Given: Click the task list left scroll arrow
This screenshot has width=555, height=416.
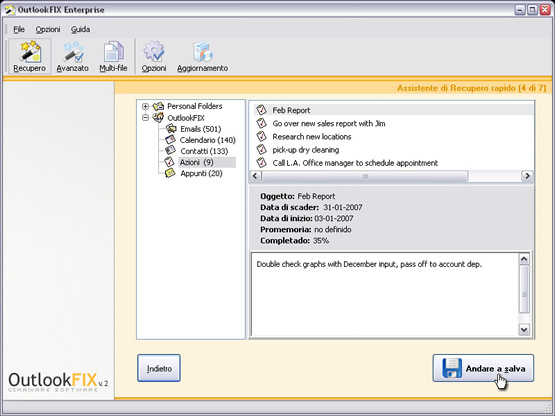Looking at the screenshot, I should tap(255, 176).
